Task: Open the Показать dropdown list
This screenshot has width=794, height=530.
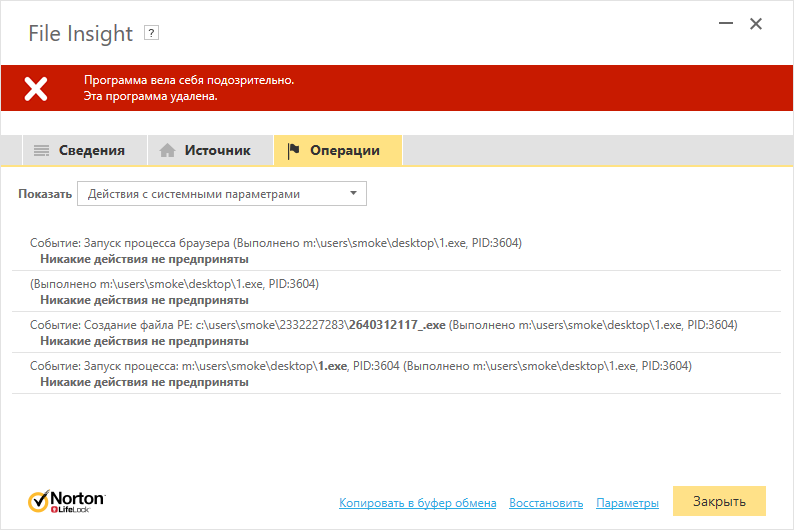Action: pos(222,194)
